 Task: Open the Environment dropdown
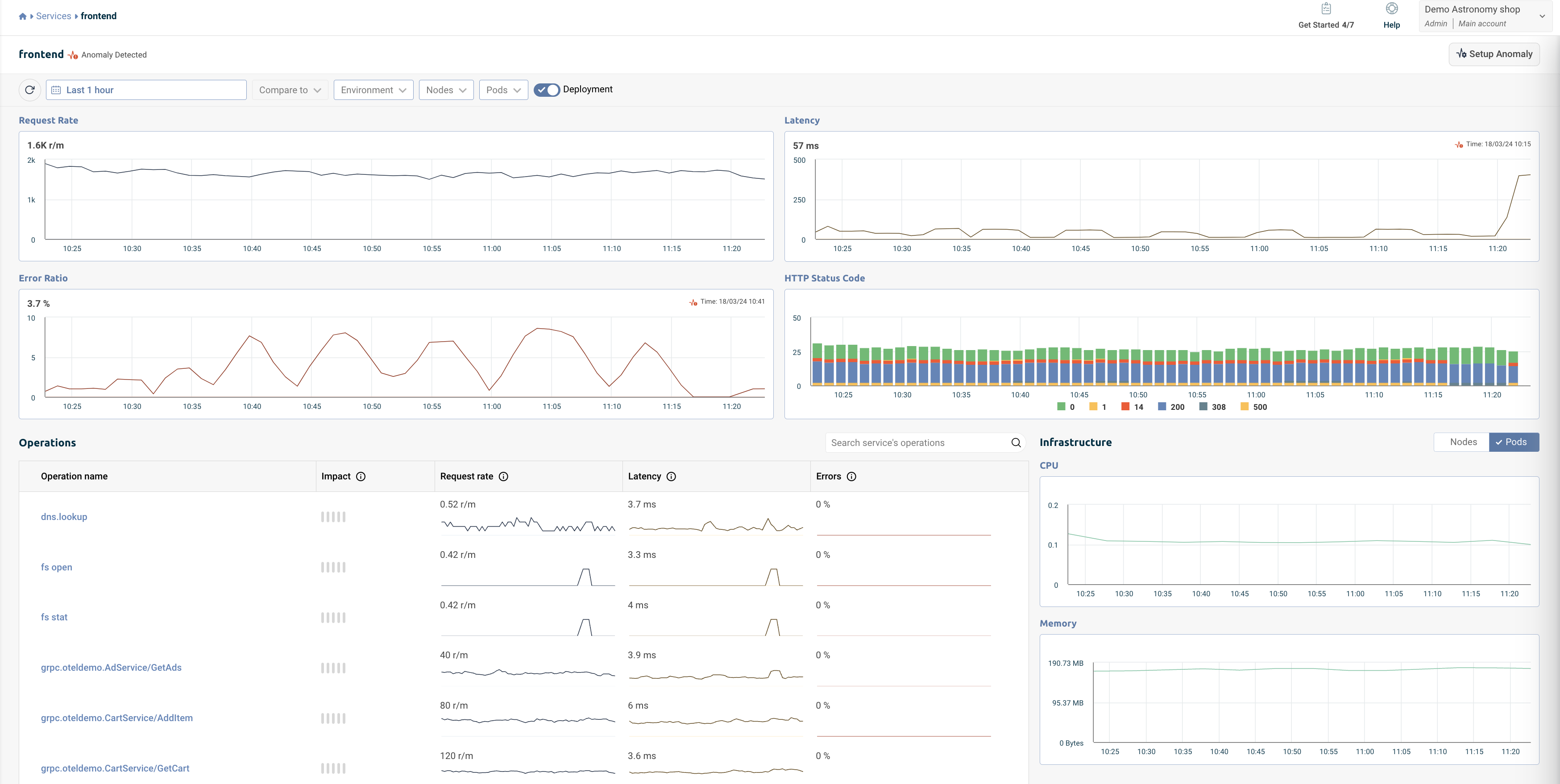tap(373, 90)
